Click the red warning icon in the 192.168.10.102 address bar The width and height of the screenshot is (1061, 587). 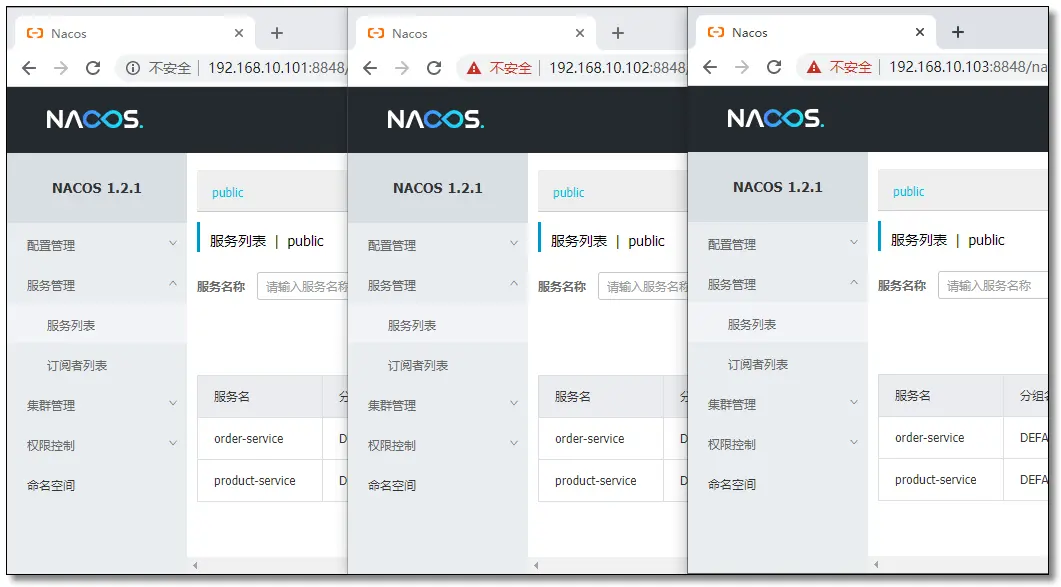click(474, 68)
